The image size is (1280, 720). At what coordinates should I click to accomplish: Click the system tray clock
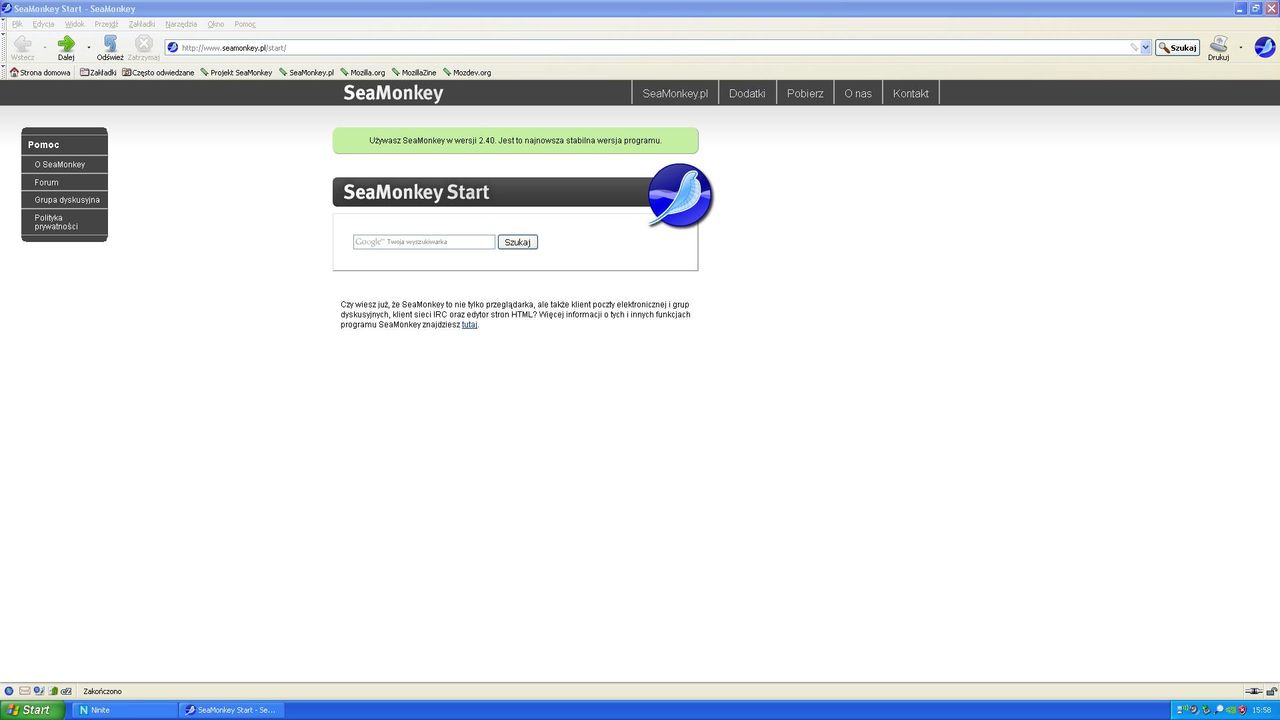click(1262, 710)
